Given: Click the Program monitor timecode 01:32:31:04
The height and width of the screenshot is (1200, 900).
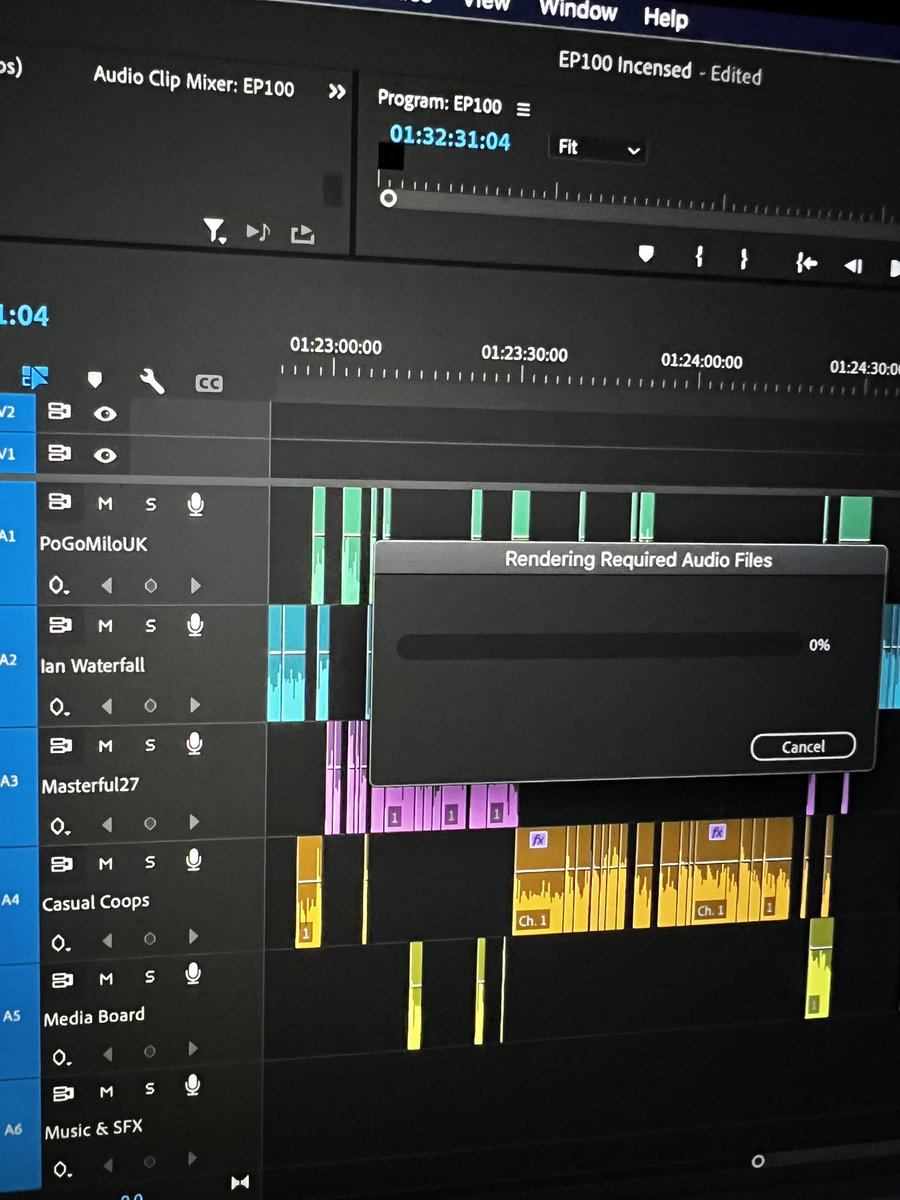Looking at the screenshot, I should pos(450,139).
